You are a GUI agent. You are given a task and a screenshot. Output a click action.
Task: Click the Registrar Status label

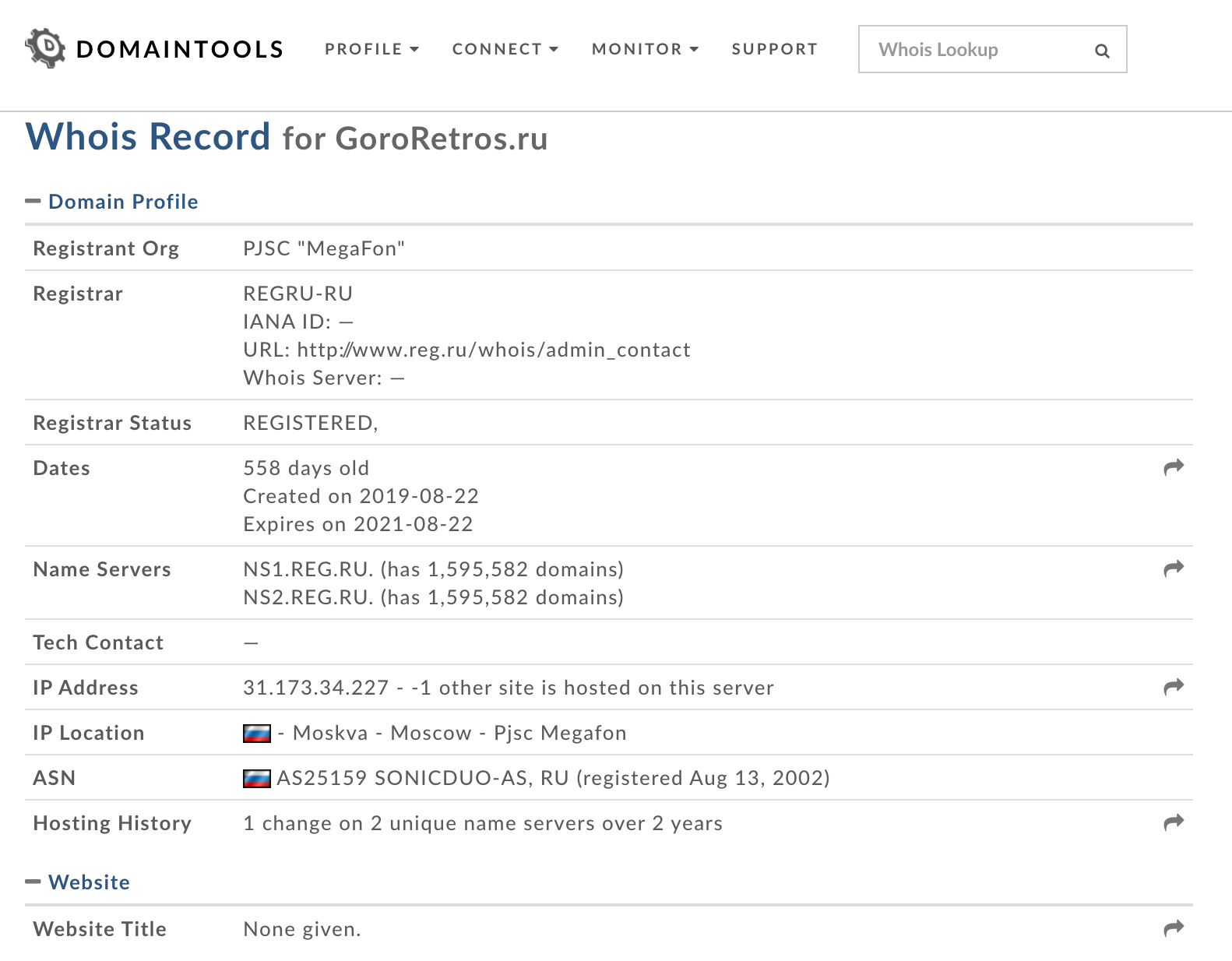pos(112,423)
